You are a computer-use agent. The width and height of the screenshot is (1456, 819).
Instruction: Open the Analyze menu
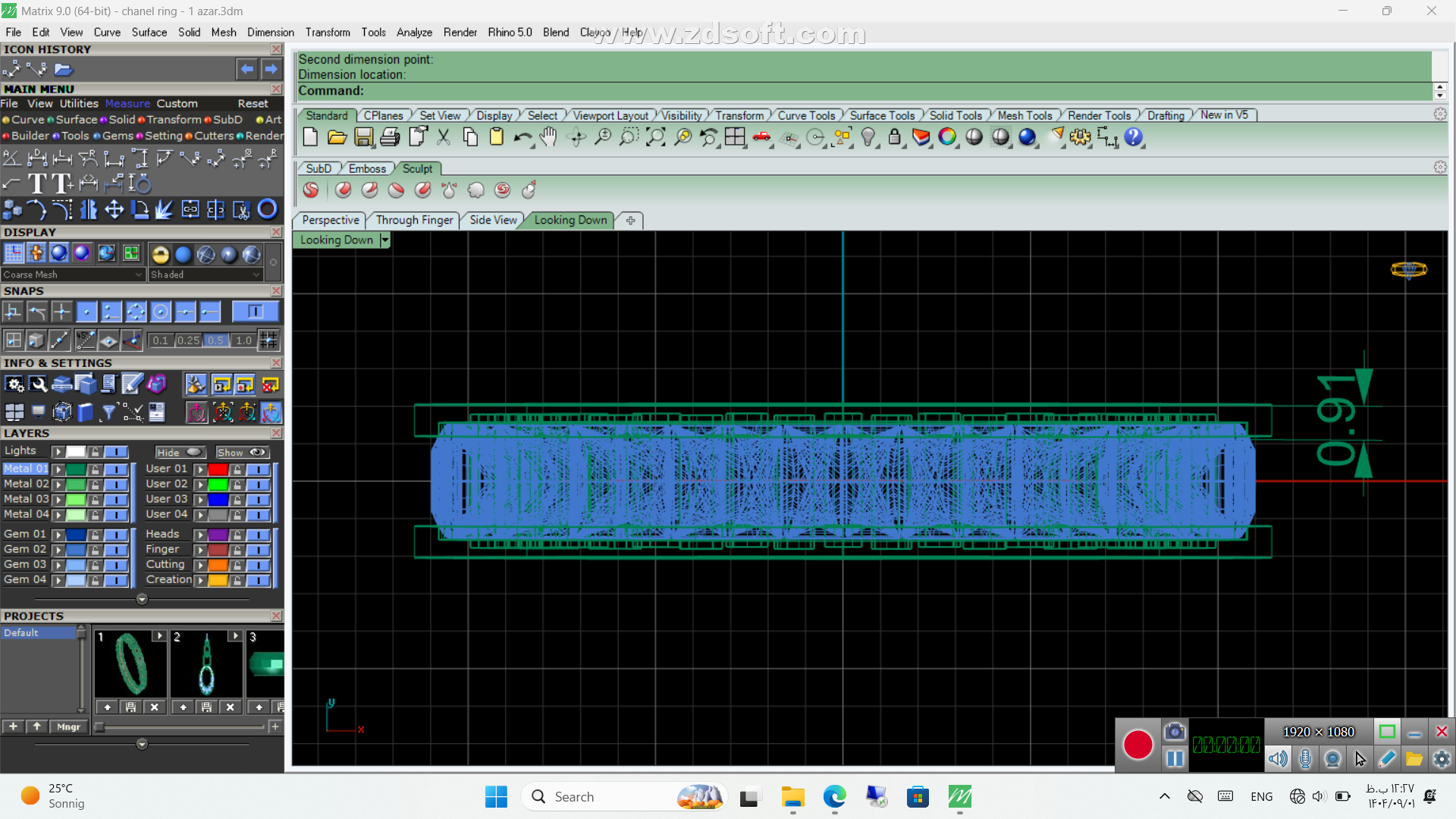click(x=414, y=32)
